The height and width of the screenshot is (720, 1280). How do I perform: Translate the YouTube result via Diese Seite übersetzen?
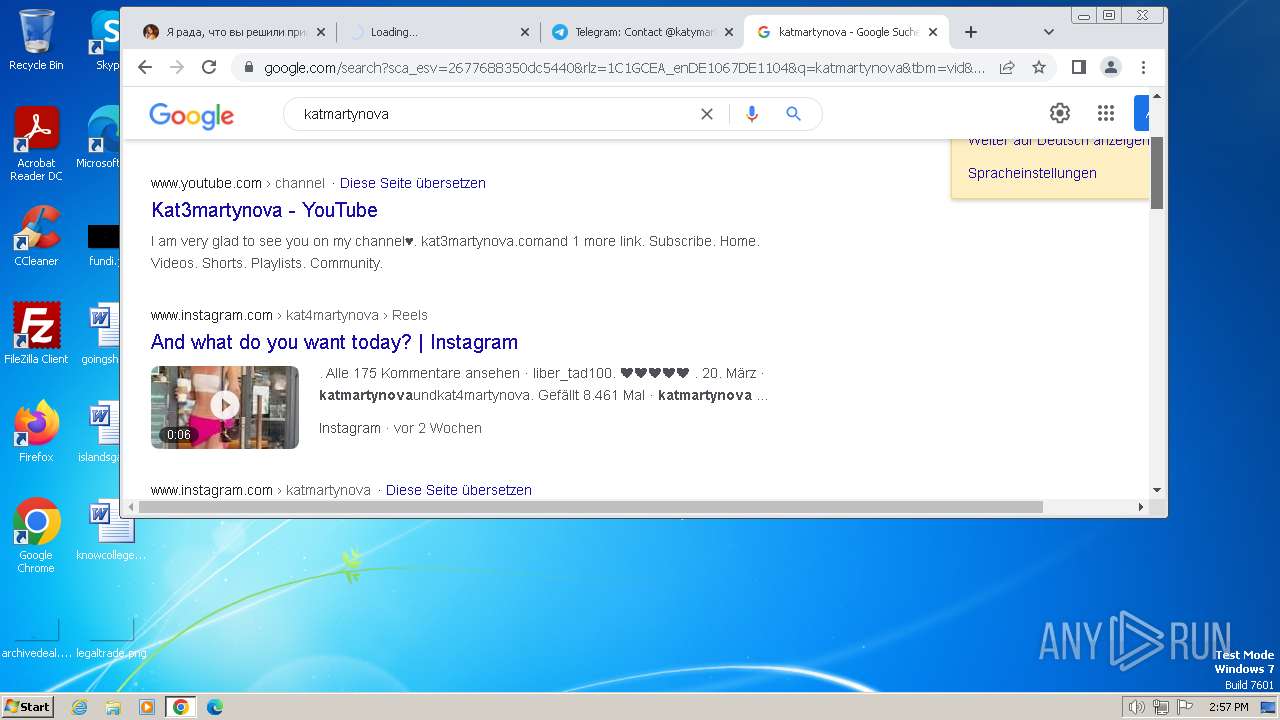click(x=412, y=183)
